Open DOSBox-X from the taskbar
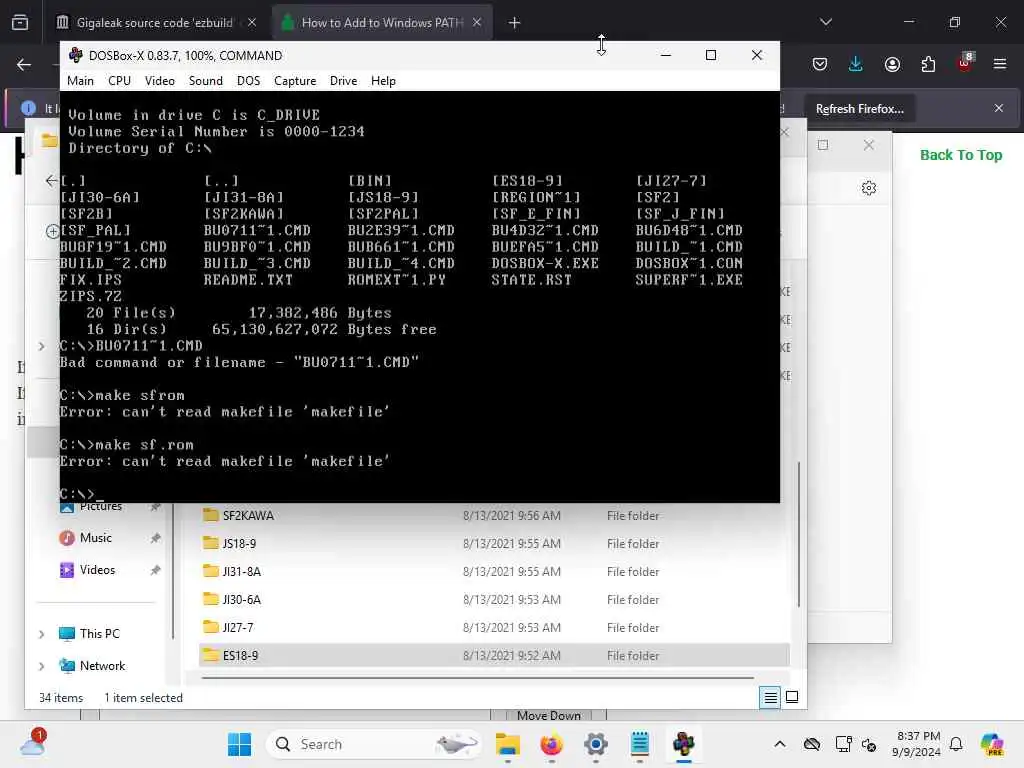The image size is (1024, 768). pos(684,744)
